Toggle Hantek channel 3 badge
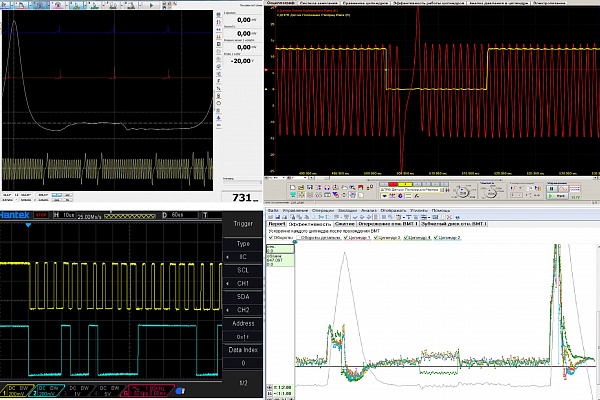 coord(78,390)
